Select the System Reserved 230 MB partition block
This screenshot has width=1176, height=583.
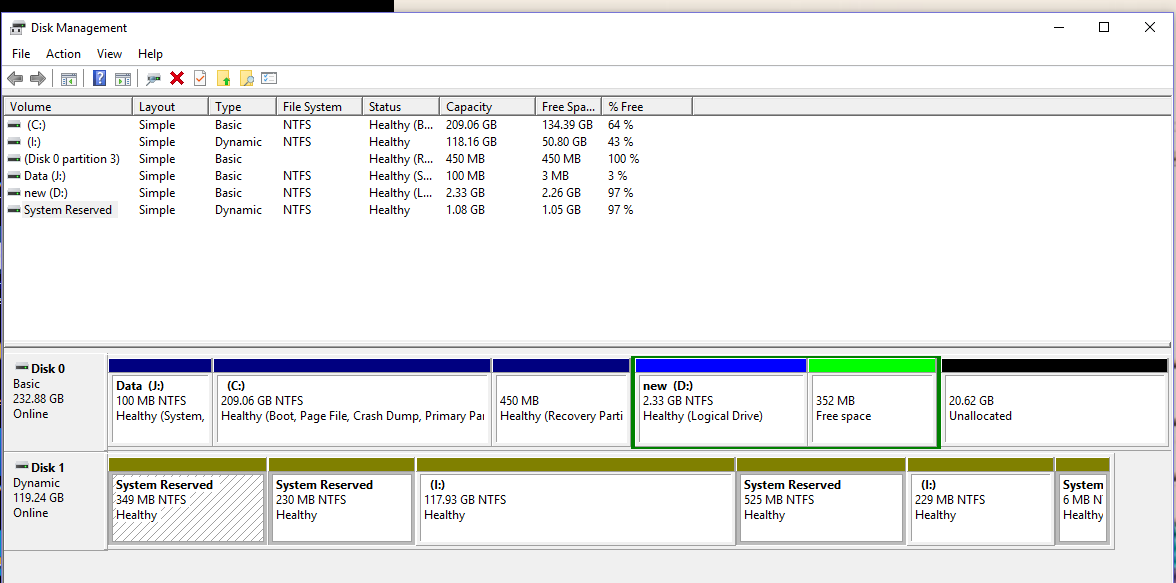coord(341,501)
